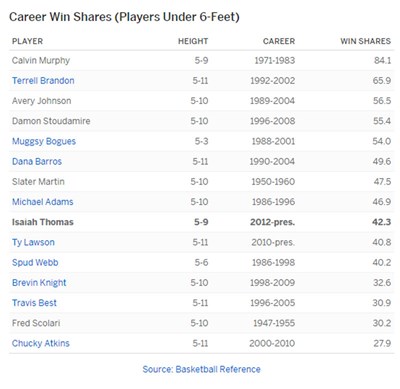
Task: Open the Spud Webb player link
Action: click(35, 263)
